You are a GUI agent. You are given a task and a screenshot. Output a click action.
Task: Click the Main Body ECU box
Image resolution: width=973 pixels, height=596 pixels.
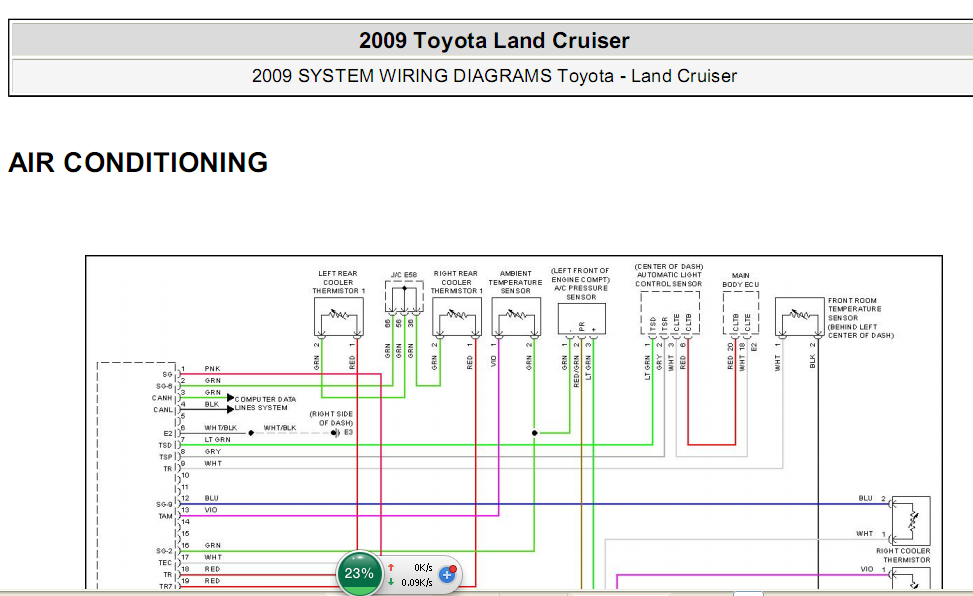pyautogui.click(x=740, y=314)
